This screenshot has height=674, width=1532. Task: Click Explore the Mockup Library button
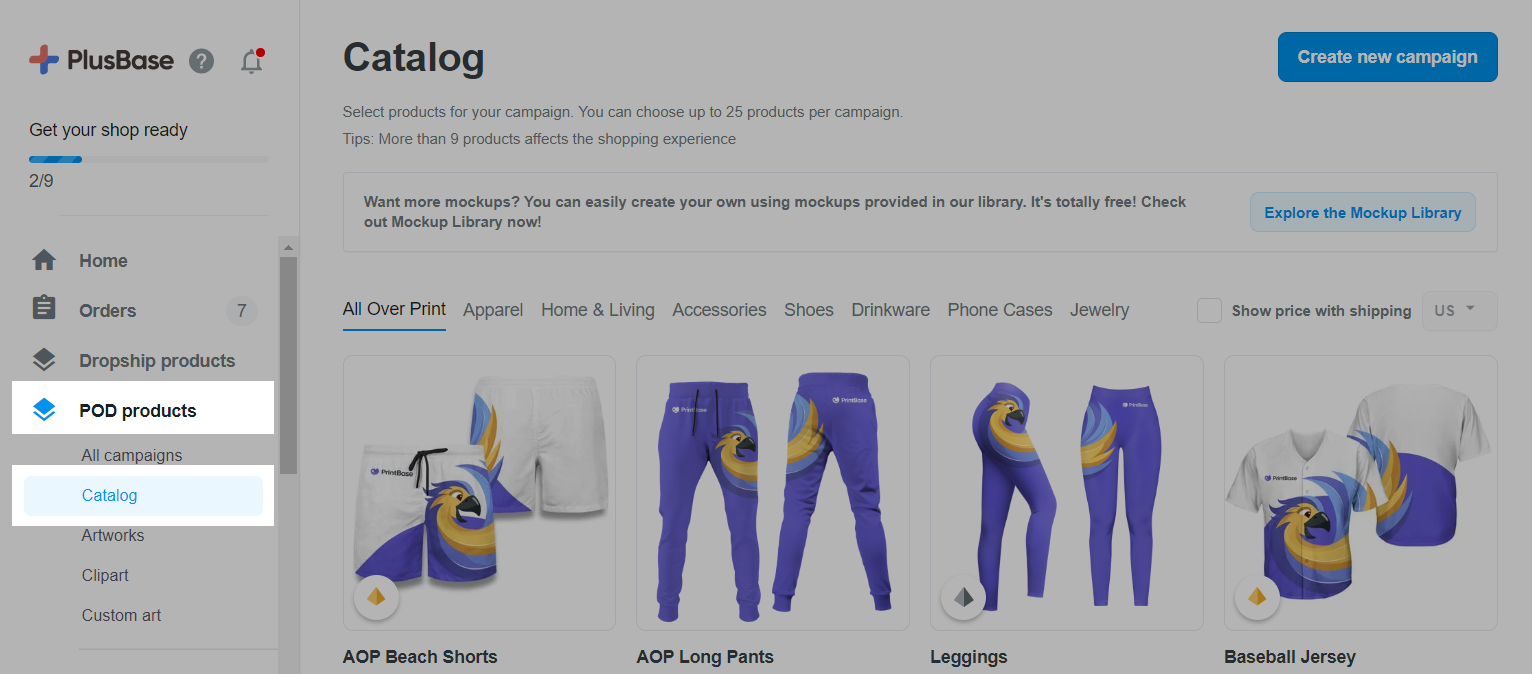pos(1362,212)
